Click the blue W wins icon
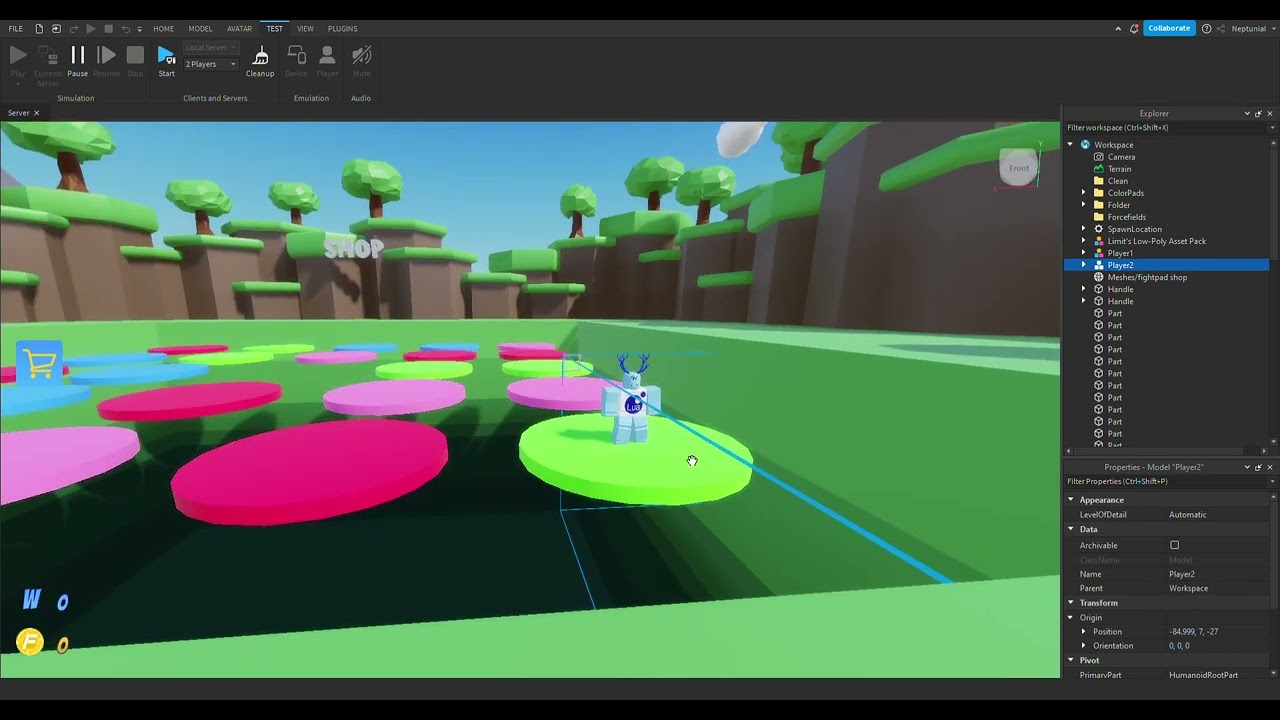Viewport: 1280px width, 720px height. pos(32,599)
